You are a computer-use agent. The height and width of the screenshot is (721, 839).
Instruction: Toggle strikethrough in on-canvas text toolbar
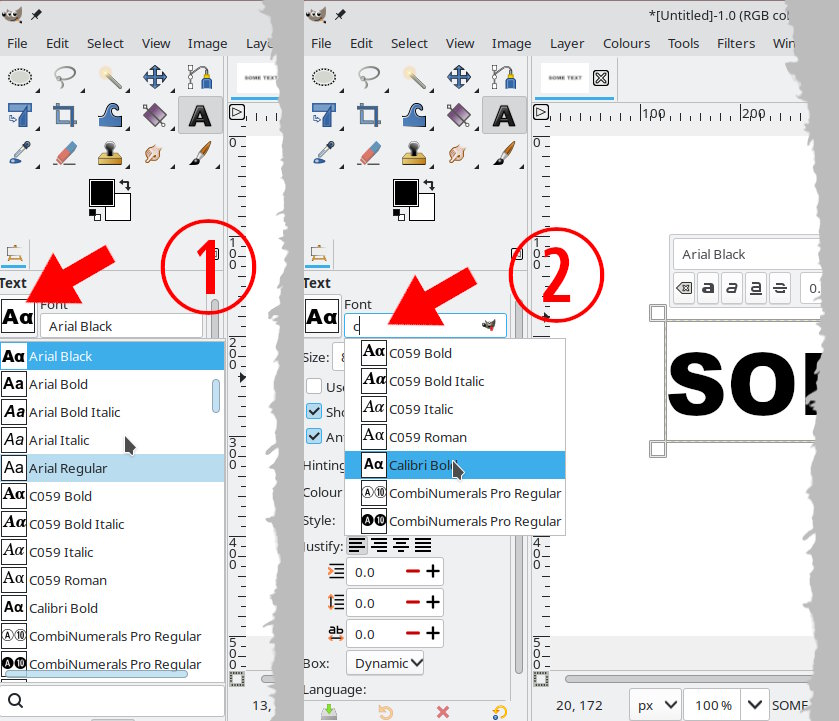pos(780,289)
